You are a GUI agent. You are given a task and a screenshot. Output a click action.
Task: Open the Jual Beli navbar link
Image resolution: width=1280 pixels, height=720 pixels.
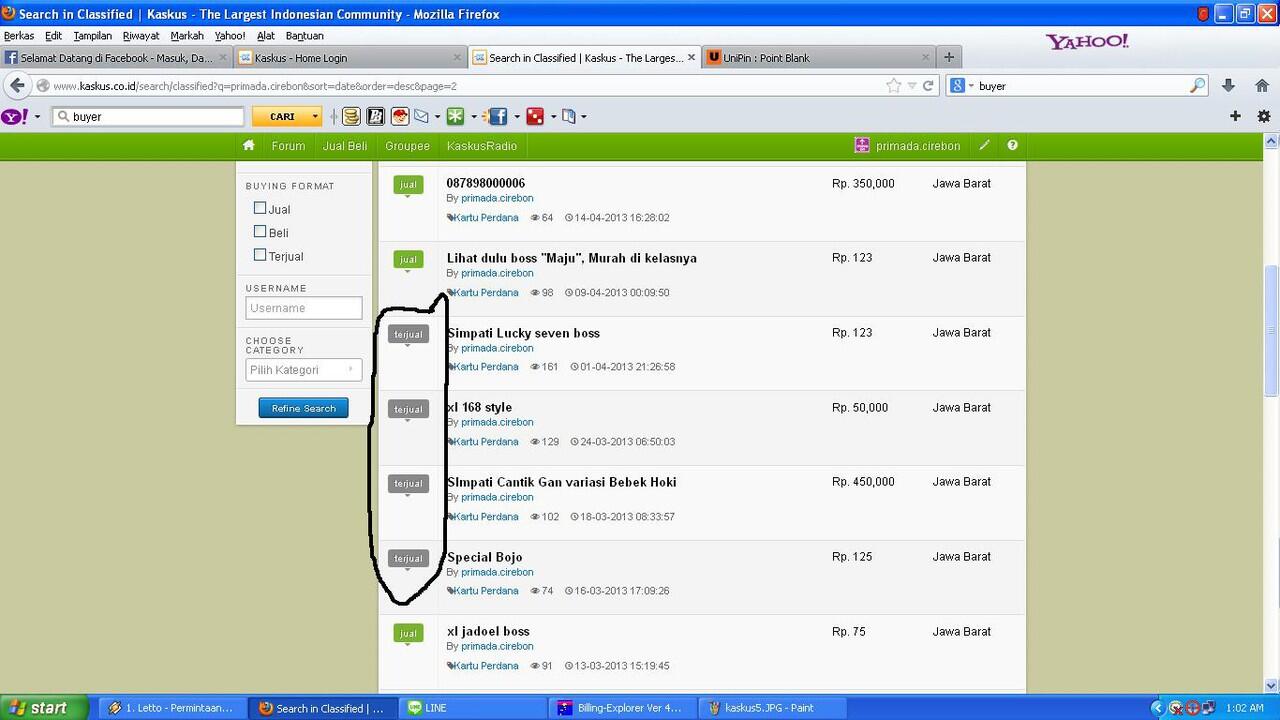click(x=345, y=146)
